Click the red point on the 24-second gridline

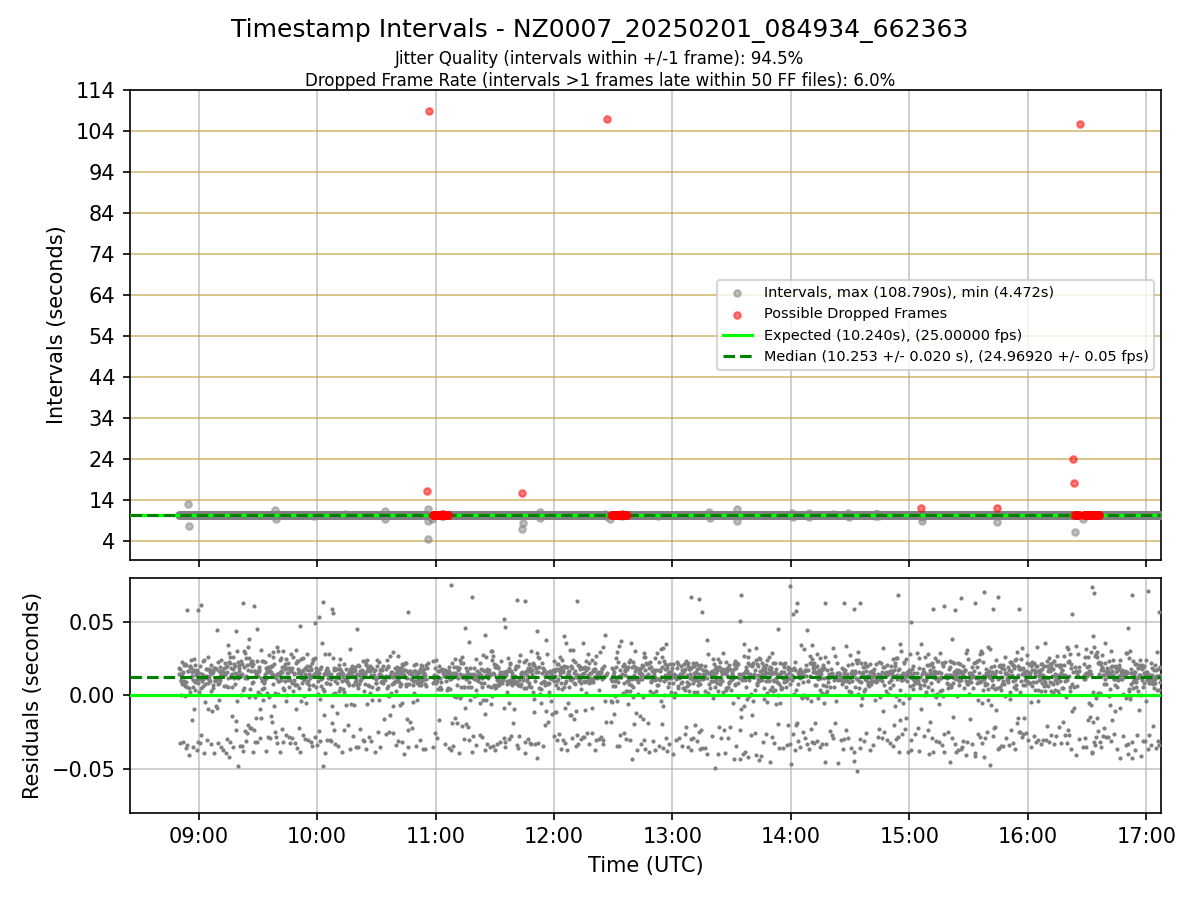coord(1073,459)
